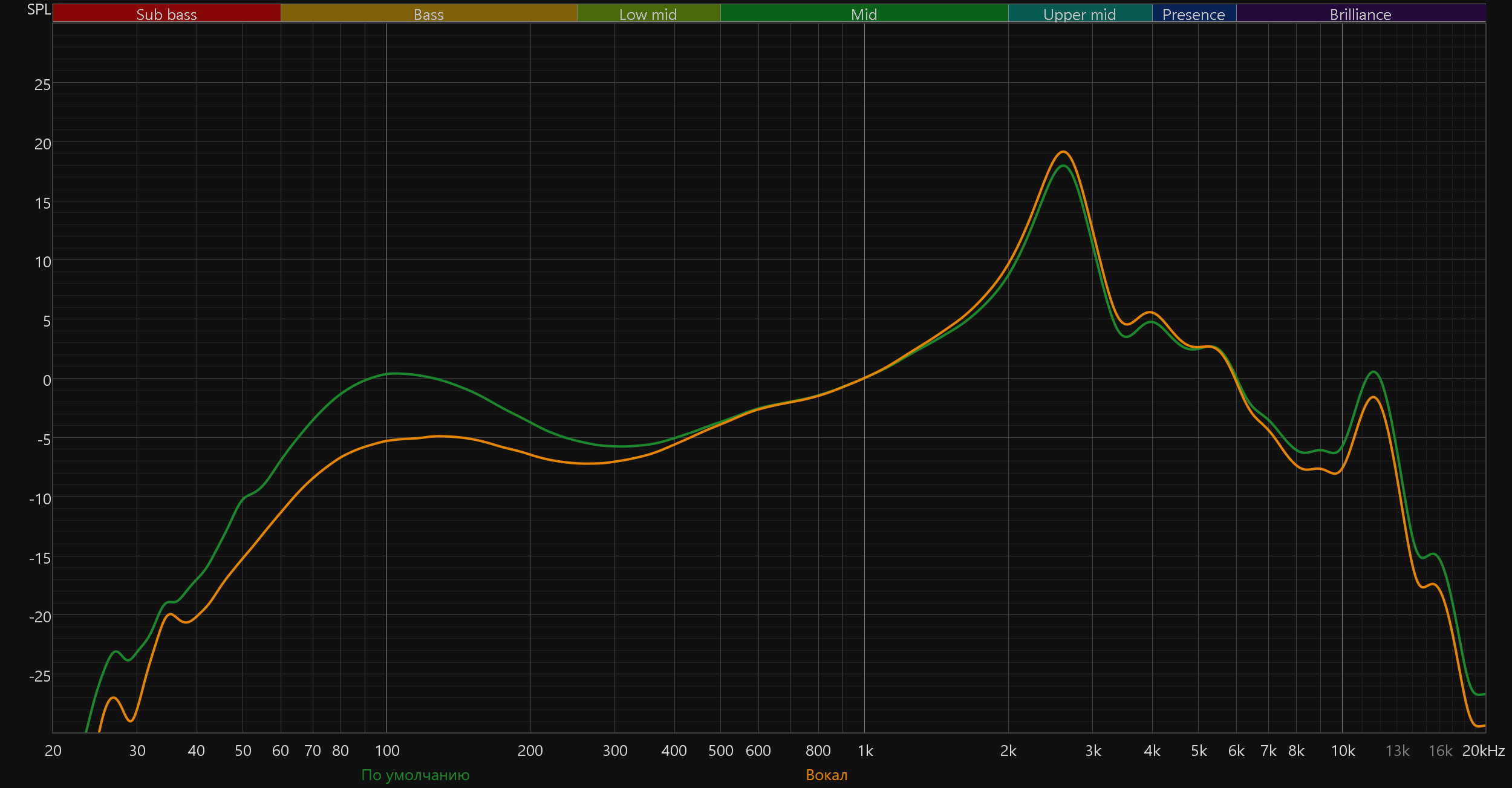Click the green curve peak above 10k
1512x788 pixels.
[1374, 372]
